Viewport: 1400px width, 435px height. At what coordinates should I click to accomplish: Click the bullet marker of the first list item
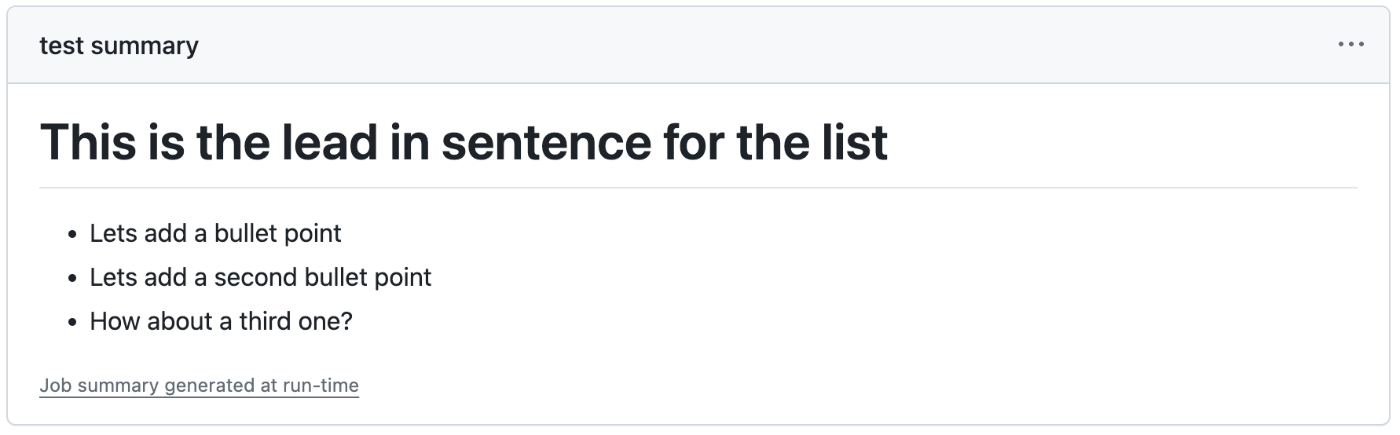[x=72, y=235]
